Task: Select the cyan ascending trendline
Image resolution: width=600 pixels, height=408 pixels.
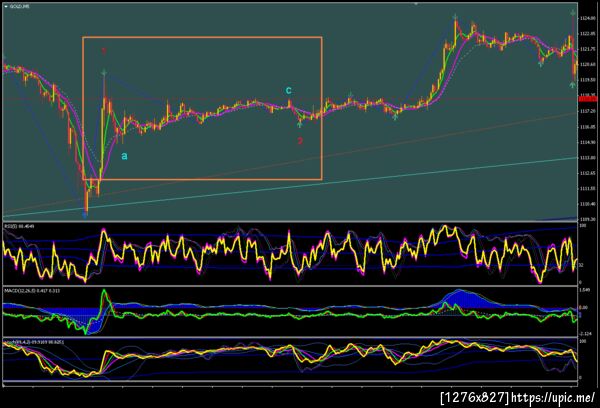Action: (290, 188)
